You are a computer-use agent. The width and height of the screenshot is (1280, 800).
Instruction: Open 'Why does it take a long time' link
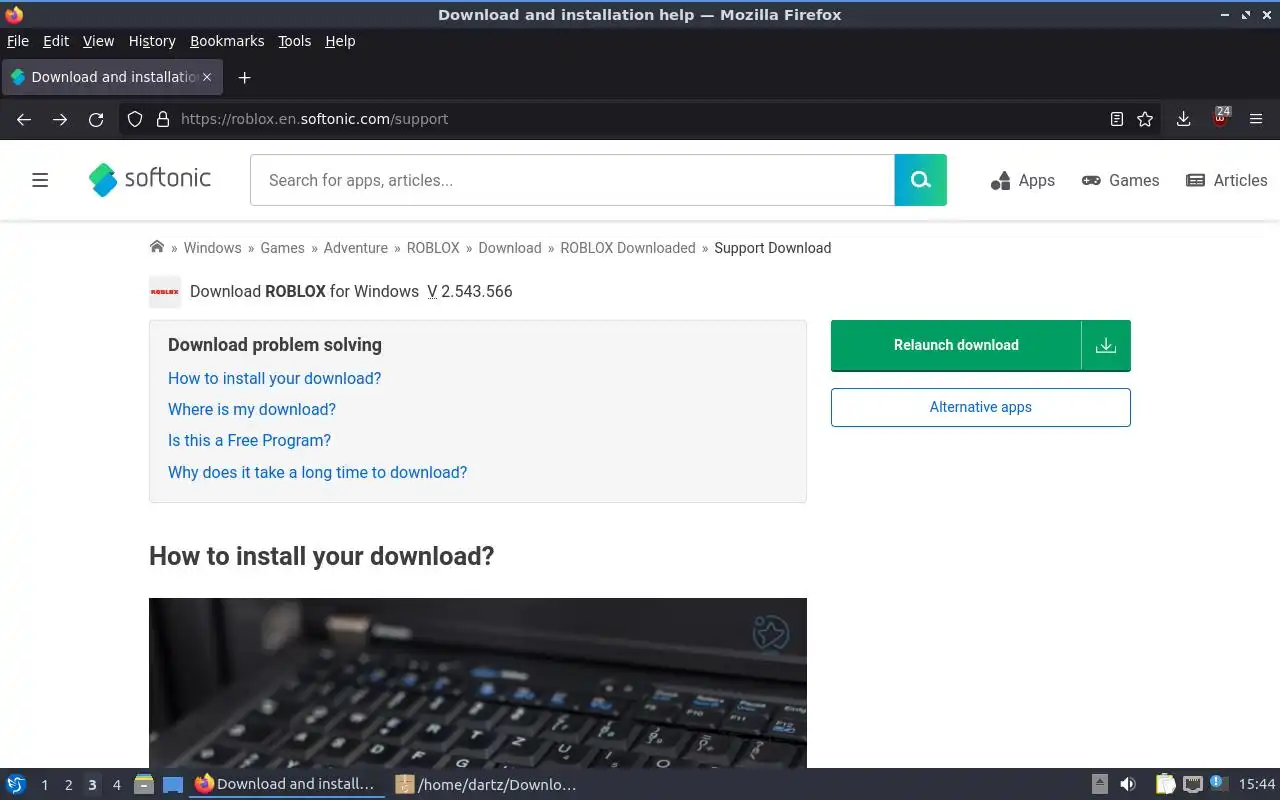pyautogui.click(x=317, y=472)
